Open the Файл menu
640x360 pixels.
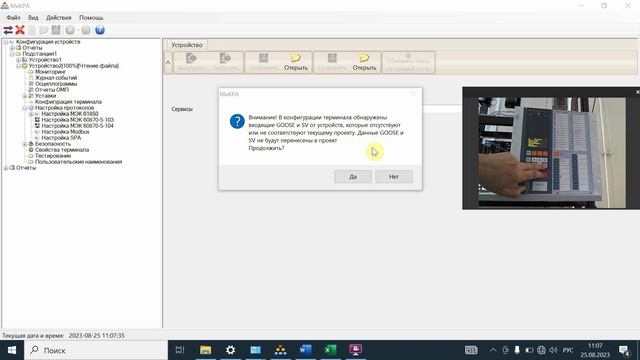click(x=13, y=18)
